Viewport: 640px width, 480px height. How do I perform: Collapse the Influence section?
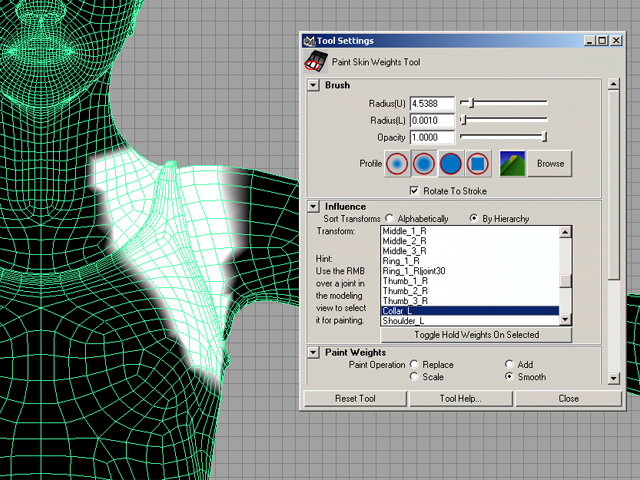coord(313,207)
